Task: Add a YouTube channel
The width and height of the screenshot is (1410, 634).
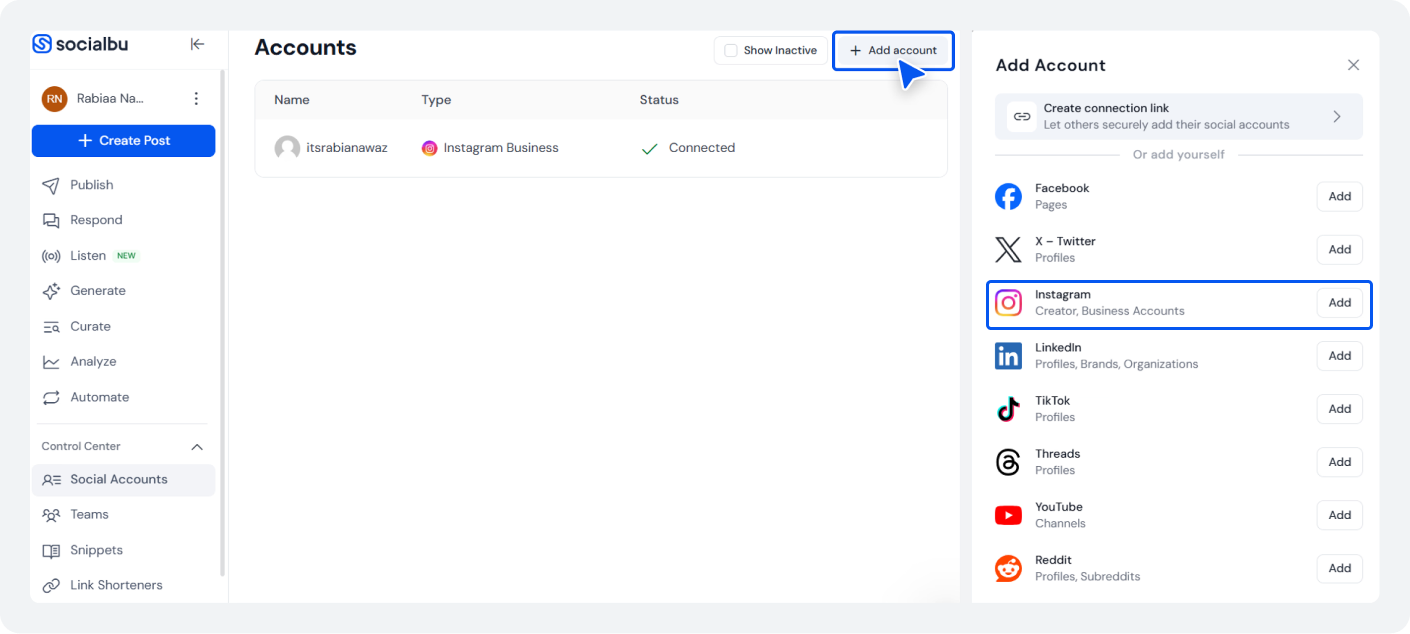Action: pos(1339,515)
